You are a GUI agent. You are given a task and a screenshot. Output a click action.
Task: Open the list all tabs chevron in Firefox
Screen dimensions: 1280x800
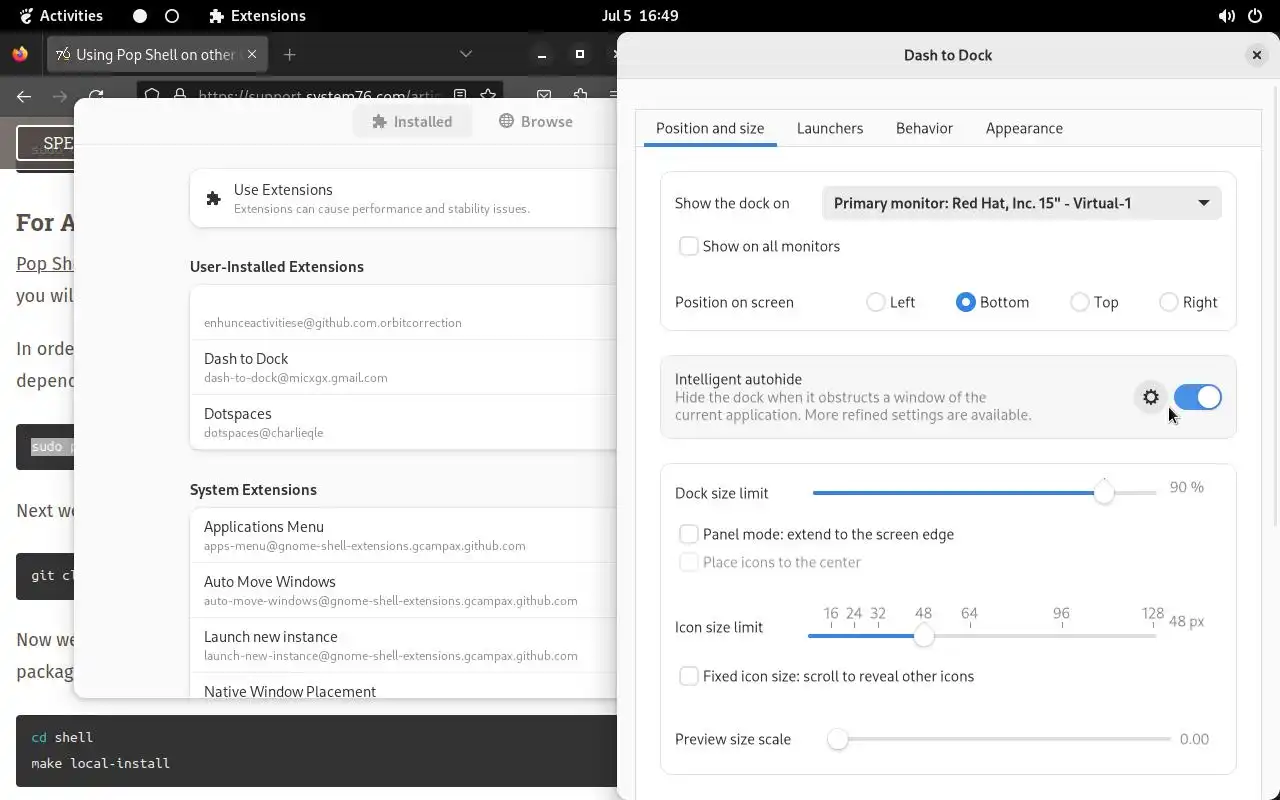(x=466, y=54)
